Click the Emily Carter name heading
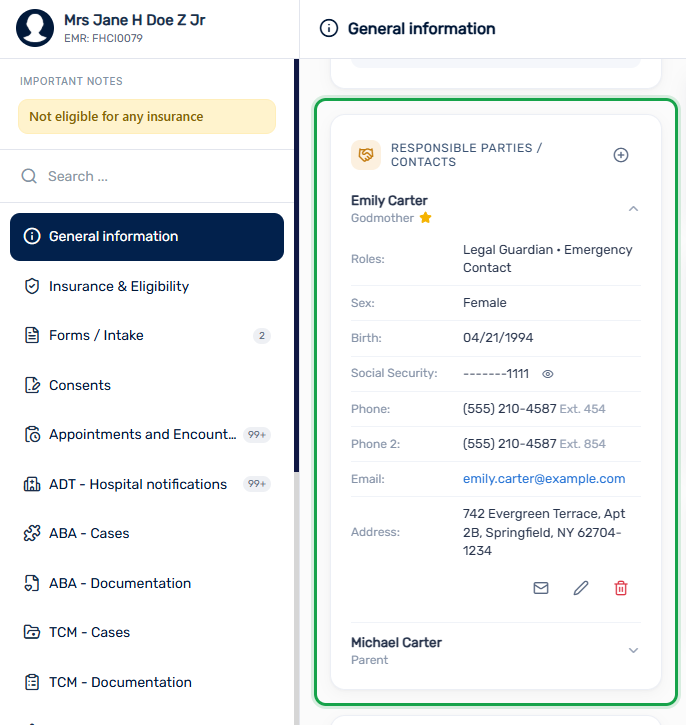Image resolution: width=686 pixels, height=725 pixels. click(389, 201)
